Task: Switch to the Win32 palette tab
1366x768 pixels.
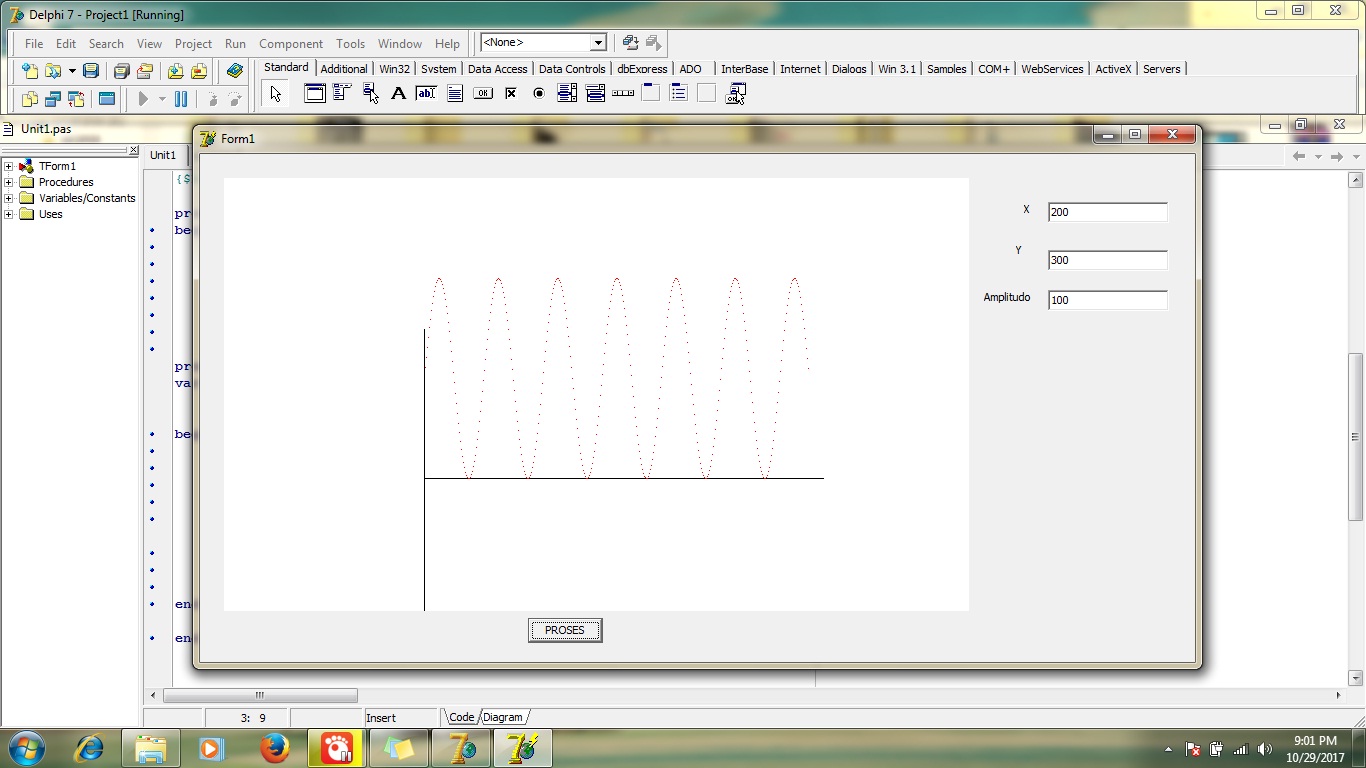Action: [392, 69]
